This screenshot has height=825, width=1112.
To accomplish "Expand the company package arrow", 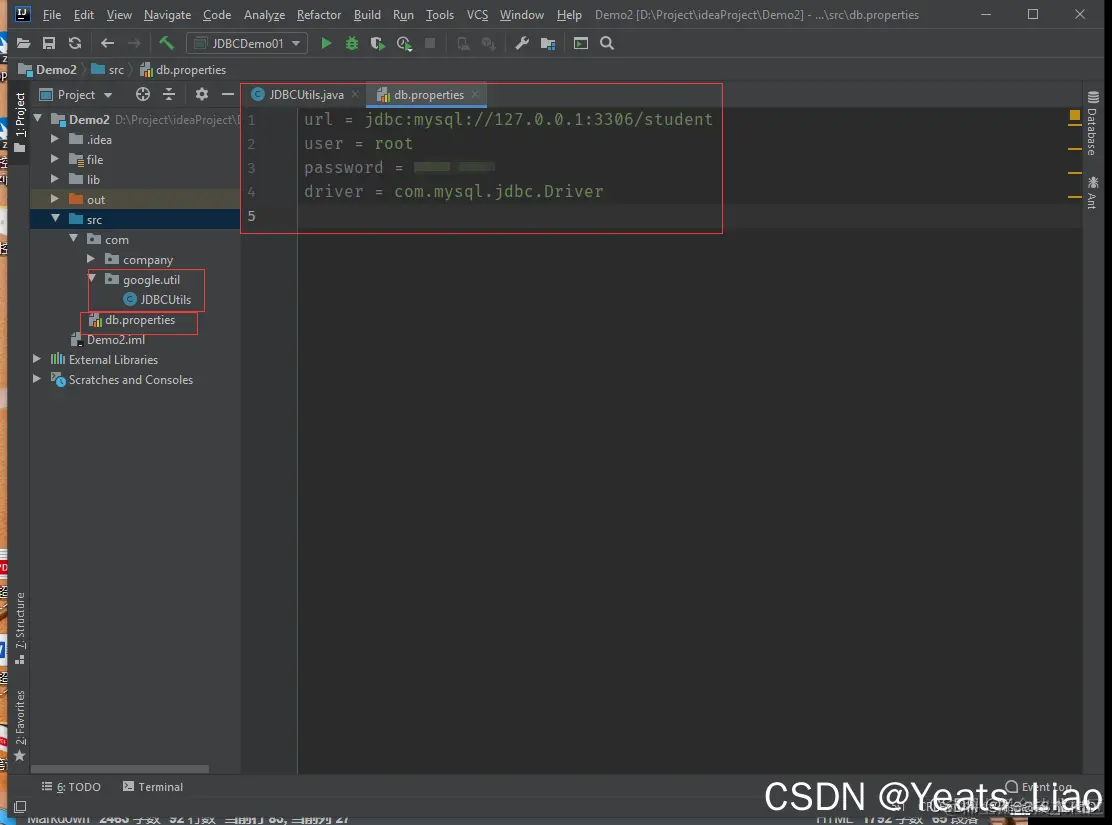I will pyautogui.click(x=91, y=259).
